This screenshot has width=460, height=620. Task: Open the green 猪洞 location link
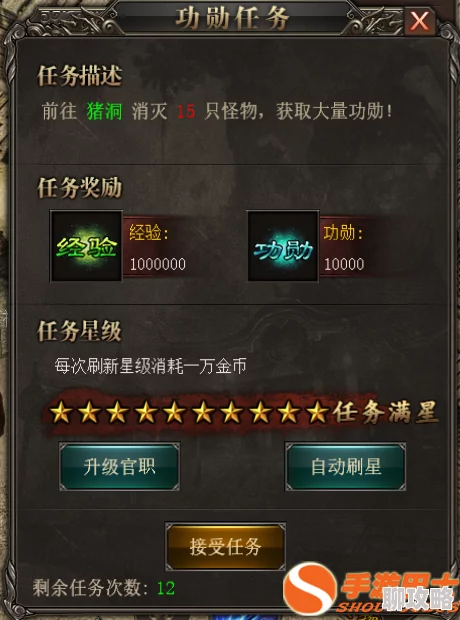pos(104,111)
